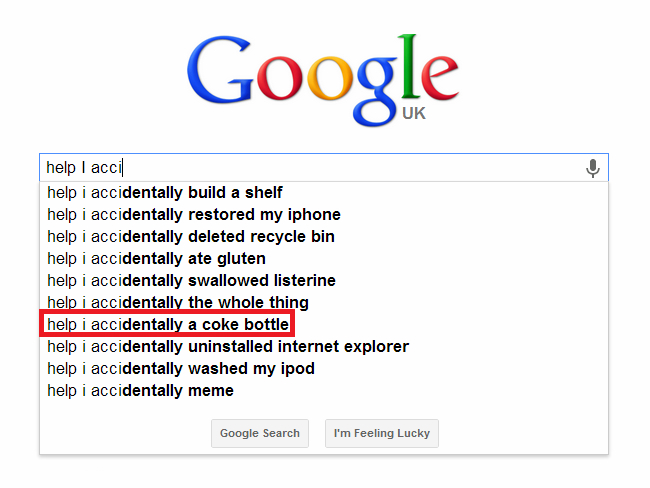This screenshot has width=650, height=488.
Task: Select "accidentally ate gluten" from suggestions
Action: point(156,258)
